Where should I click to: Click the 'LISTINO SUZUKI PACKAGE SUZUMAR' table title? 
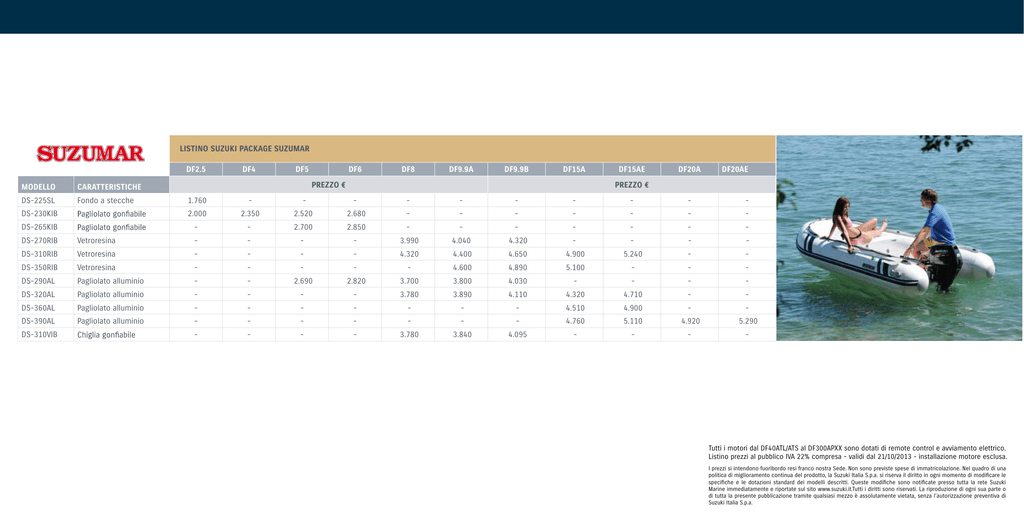tap(244, 149)
